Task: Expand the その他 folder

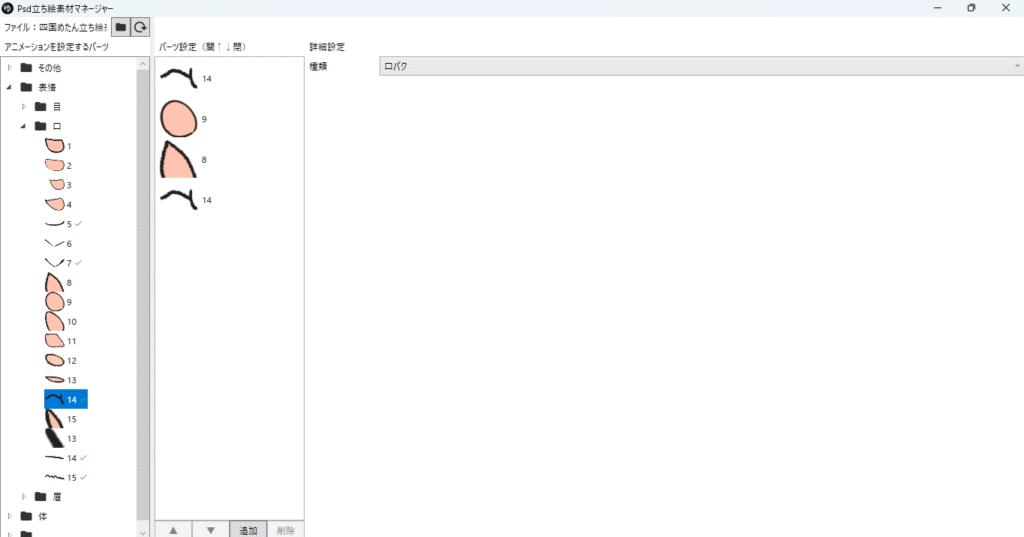Action: pyautogui.click(x=10, y=68)
